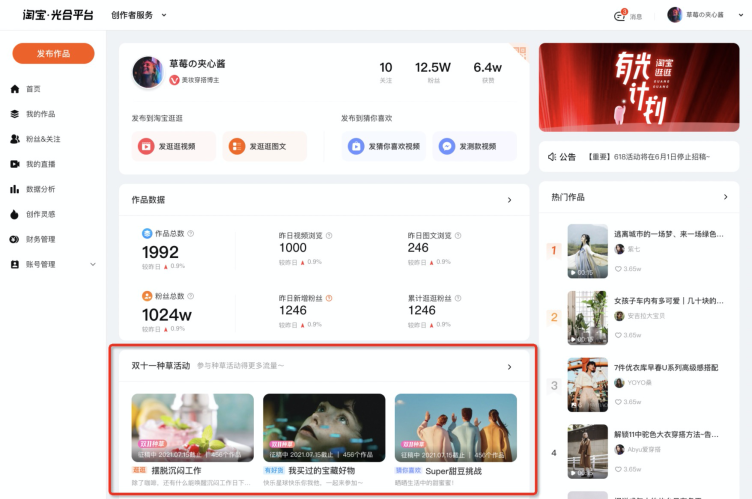Click the 发逛逛图文 button
The height and width of the screenshot is (499, 752).
[x=264, y=146]
